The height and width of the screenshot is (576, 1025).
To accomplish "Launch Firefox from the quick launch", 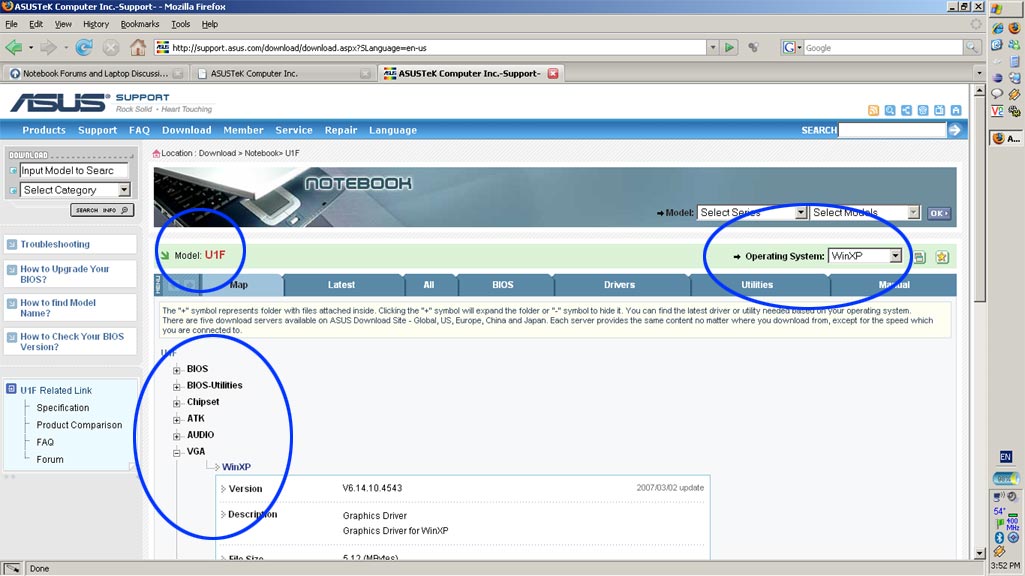I will pyautogui.click(x=1014, y=28).
